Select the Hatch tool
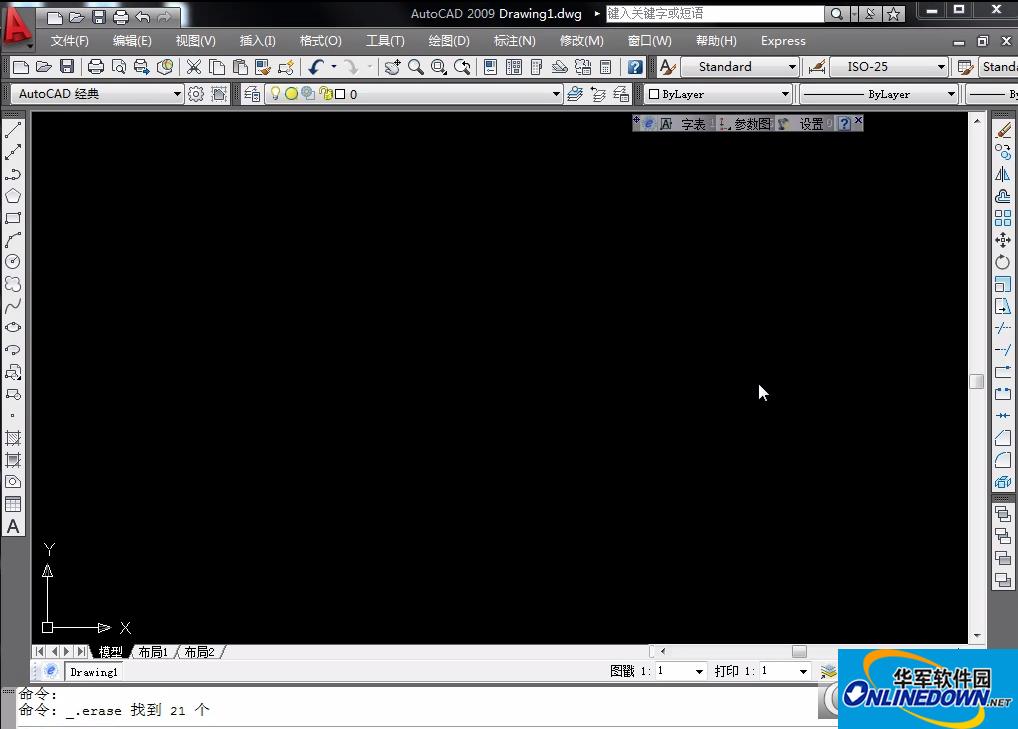This screenshot has height=729, width=1018. [13, 438]
